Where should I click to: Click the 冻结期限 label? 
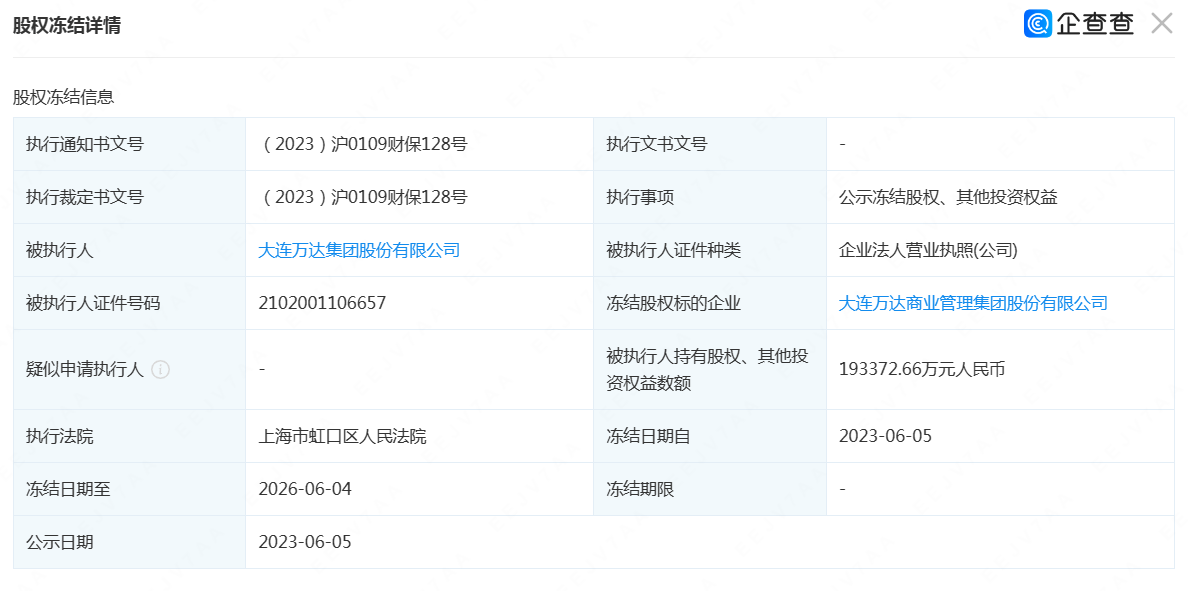(x=639, y=489)
